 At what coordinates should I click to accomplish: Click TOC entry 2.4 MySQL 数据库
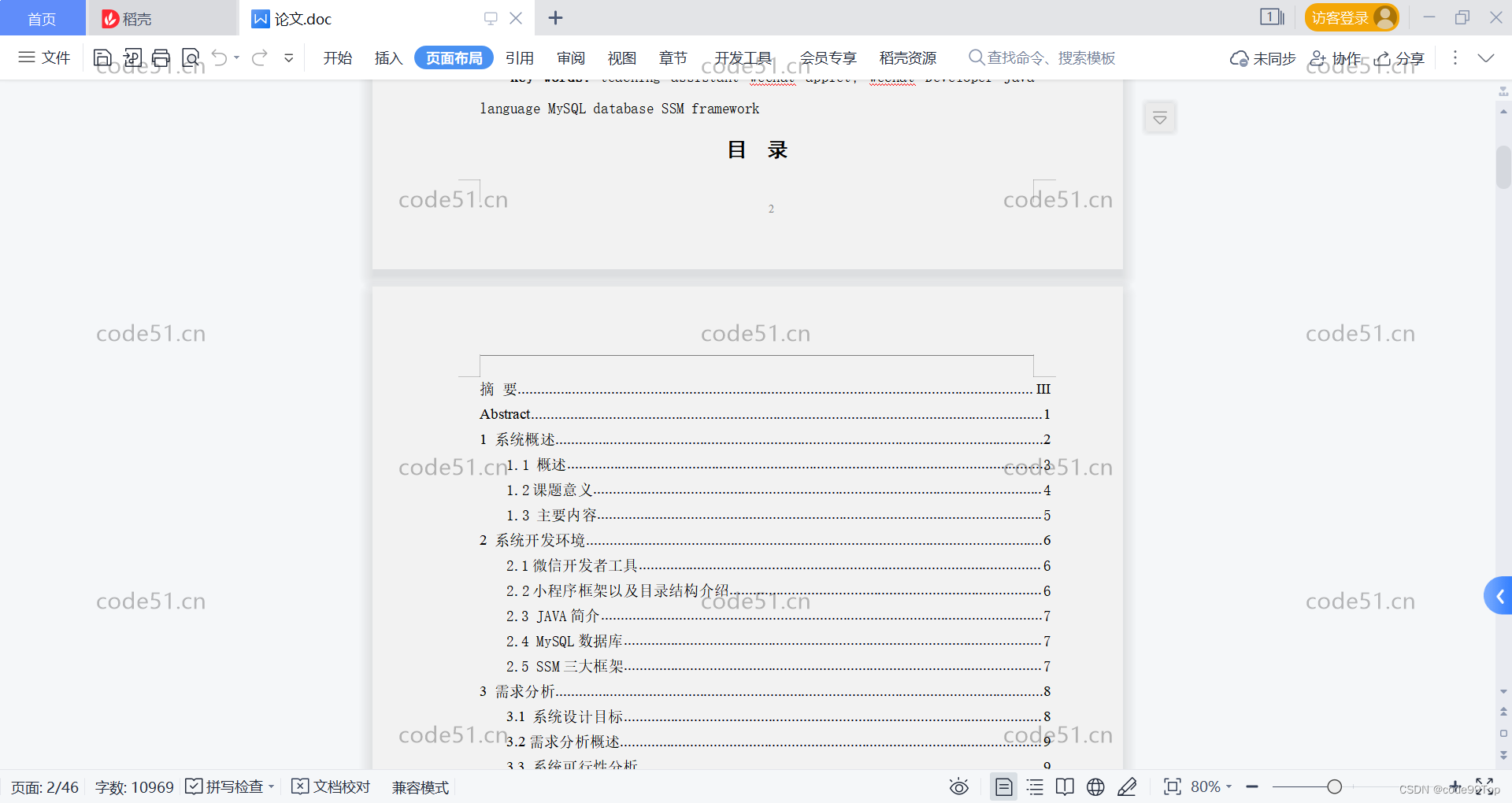coord(778,641)
